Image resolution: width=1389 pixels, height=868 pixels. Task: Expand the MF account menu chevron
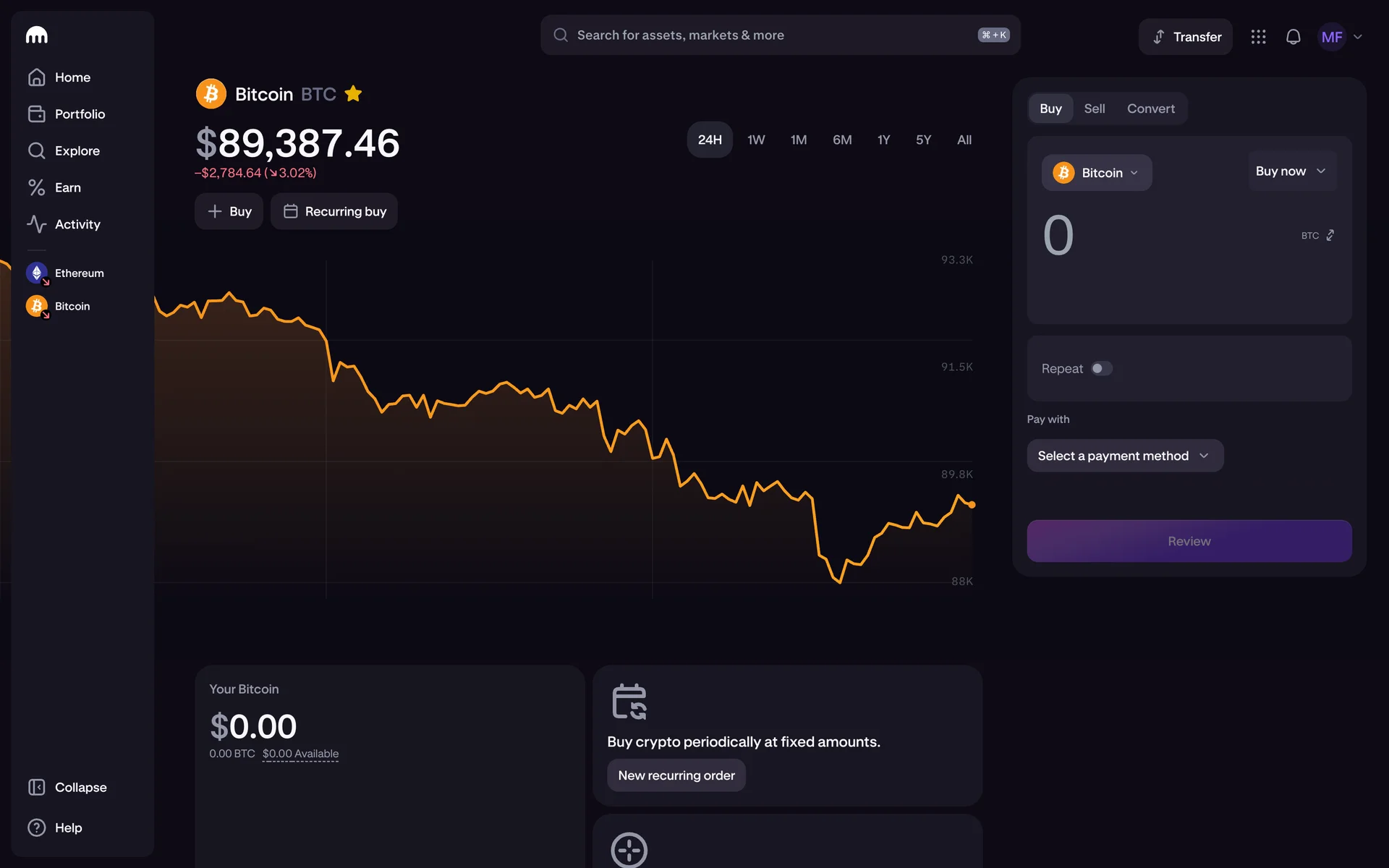1357,37
